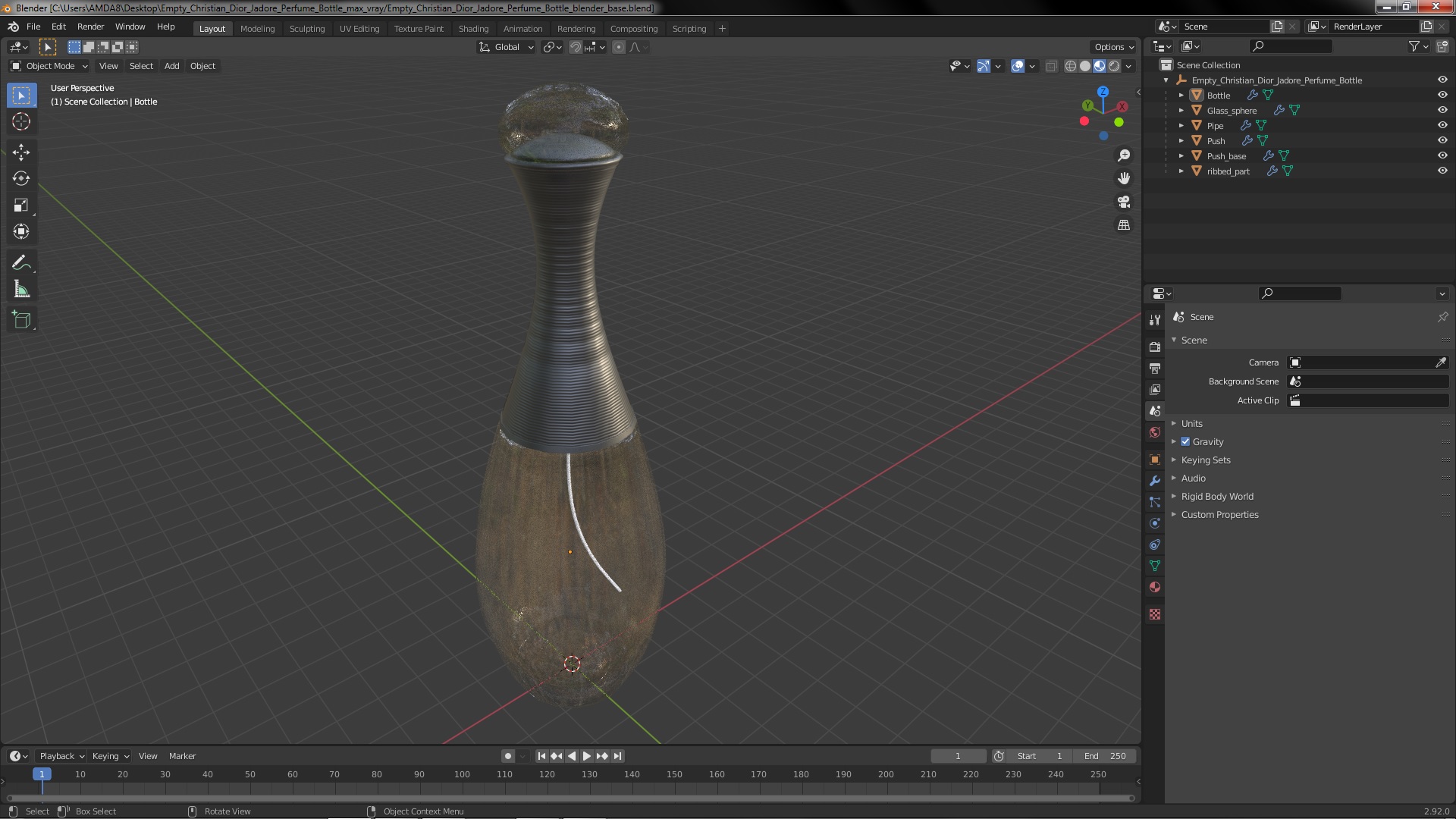Hide the Push_base object

(1442, 155)
